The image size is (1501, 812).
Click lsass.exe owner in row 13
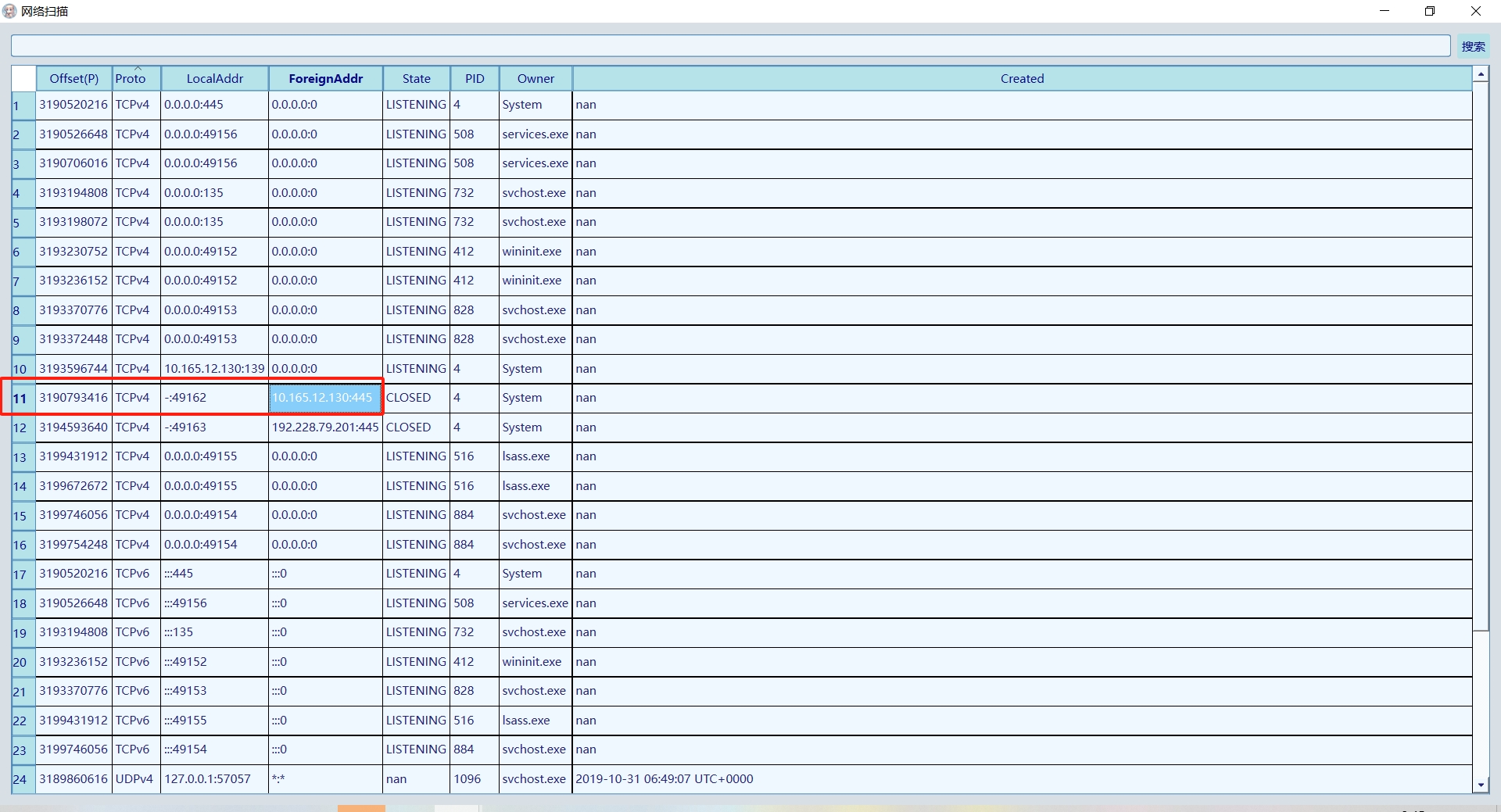536,456
